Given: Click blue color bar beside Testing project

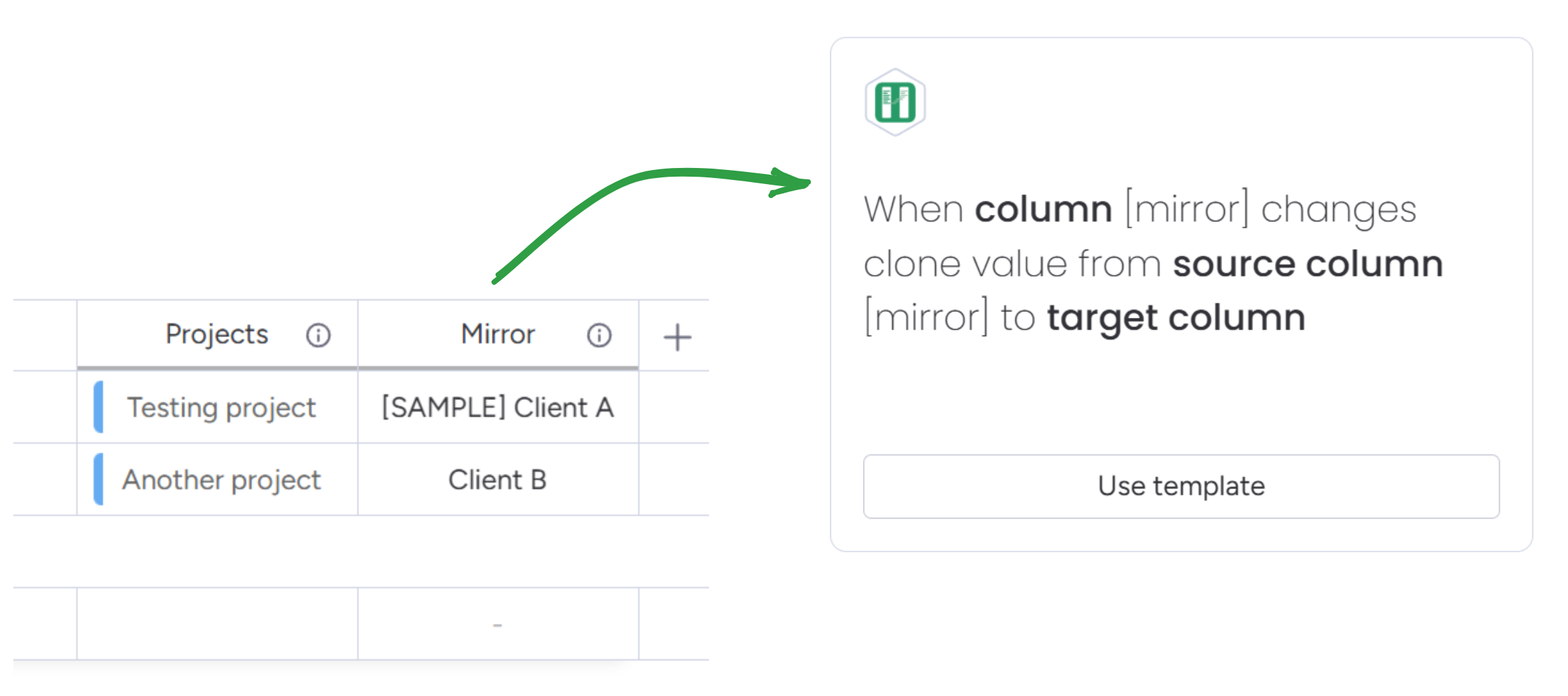Looking at the screenshot, I should point(99,407).
